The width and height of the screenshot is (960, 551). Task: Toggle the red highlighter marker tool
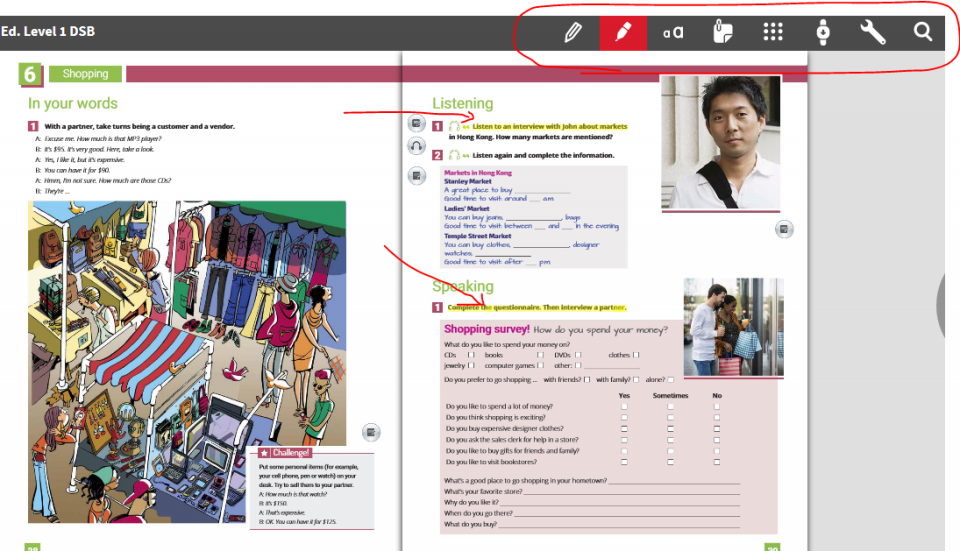click(x=623, y=33)
